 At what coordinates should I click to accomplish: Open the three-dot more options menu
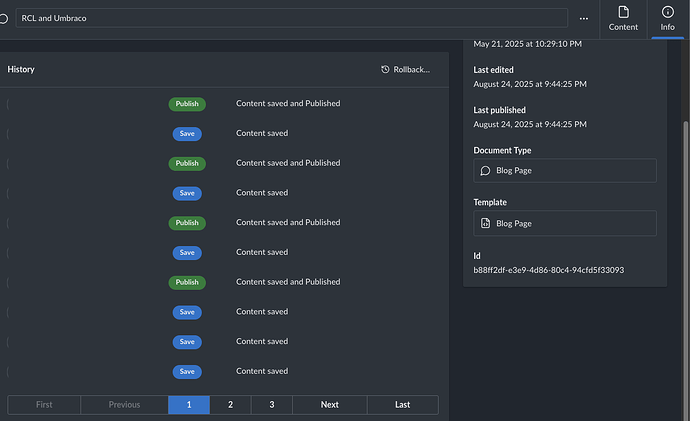point(584,19)
